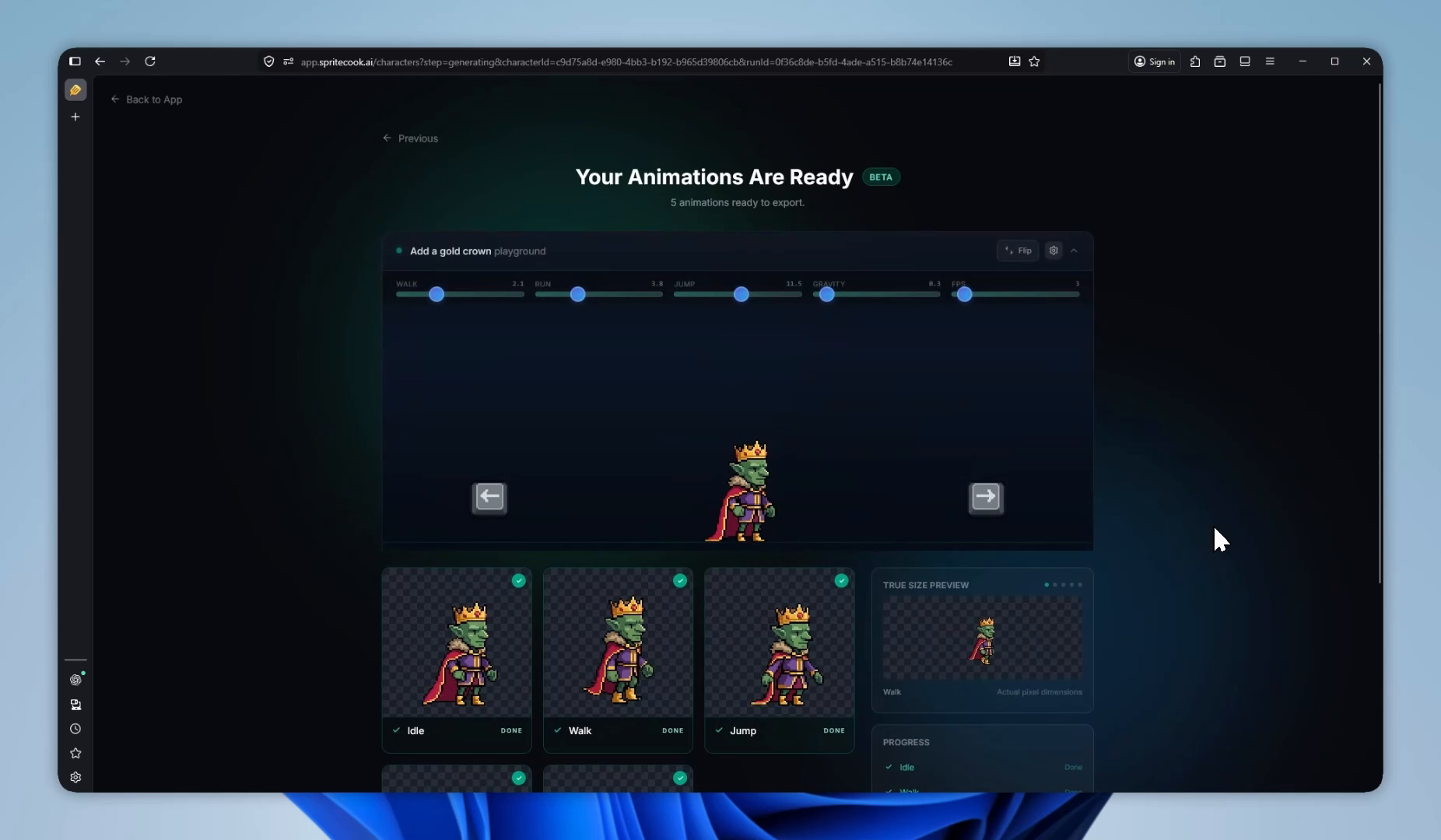Select the Jump animation card
The image size is (1441, 840).
pyautogui.click(x=779, y=660)
